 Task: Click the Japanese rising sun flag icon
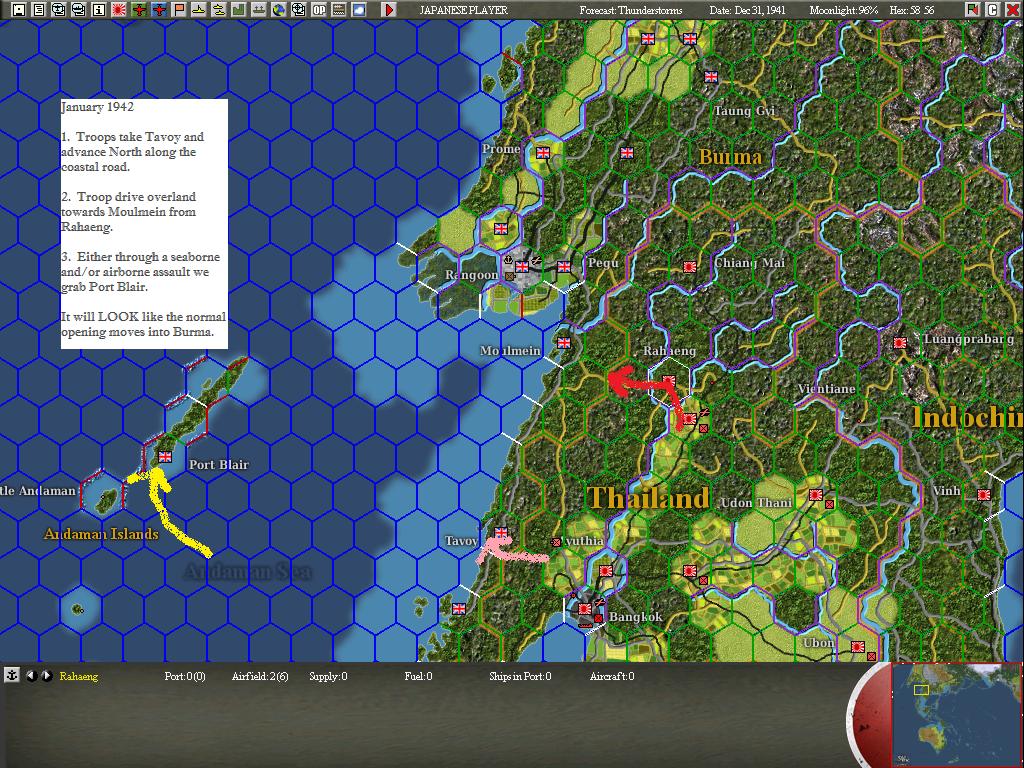tap(119, 9)
